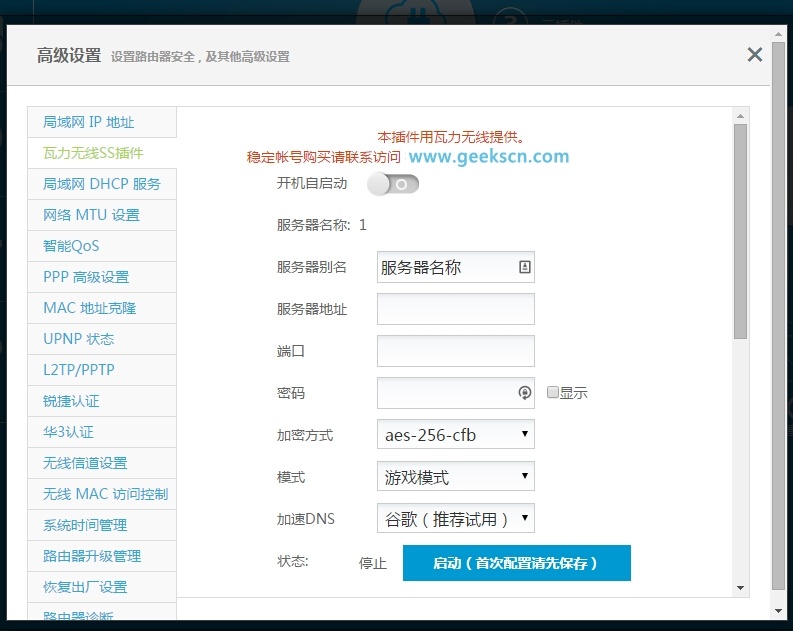Check the 显示 password checkbox

coord(553,393)
